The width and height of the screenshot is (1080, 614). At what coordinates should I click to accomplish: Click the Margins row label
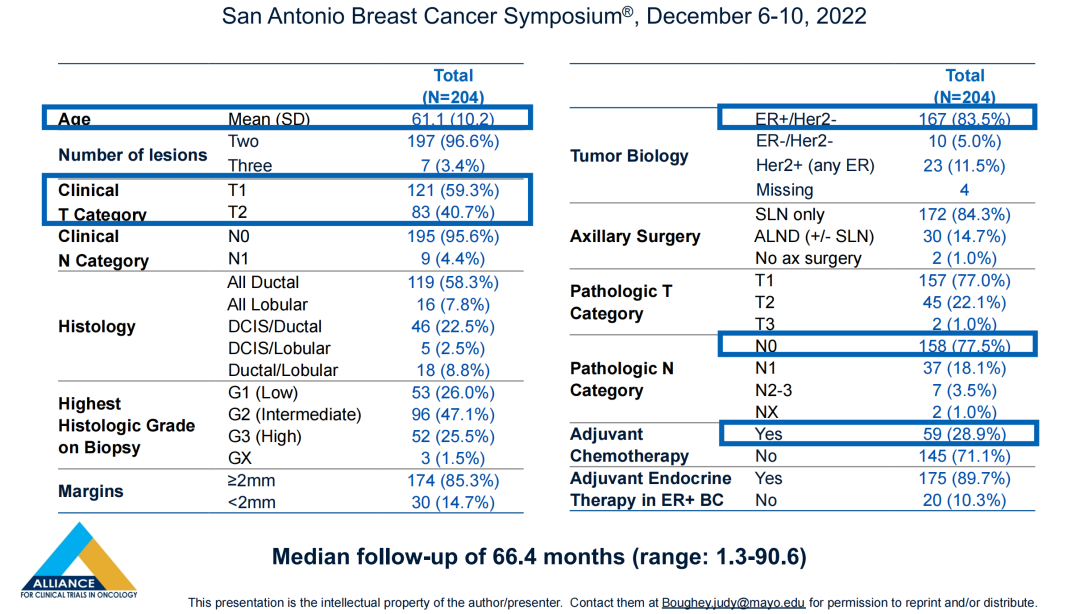coord(91,491)
